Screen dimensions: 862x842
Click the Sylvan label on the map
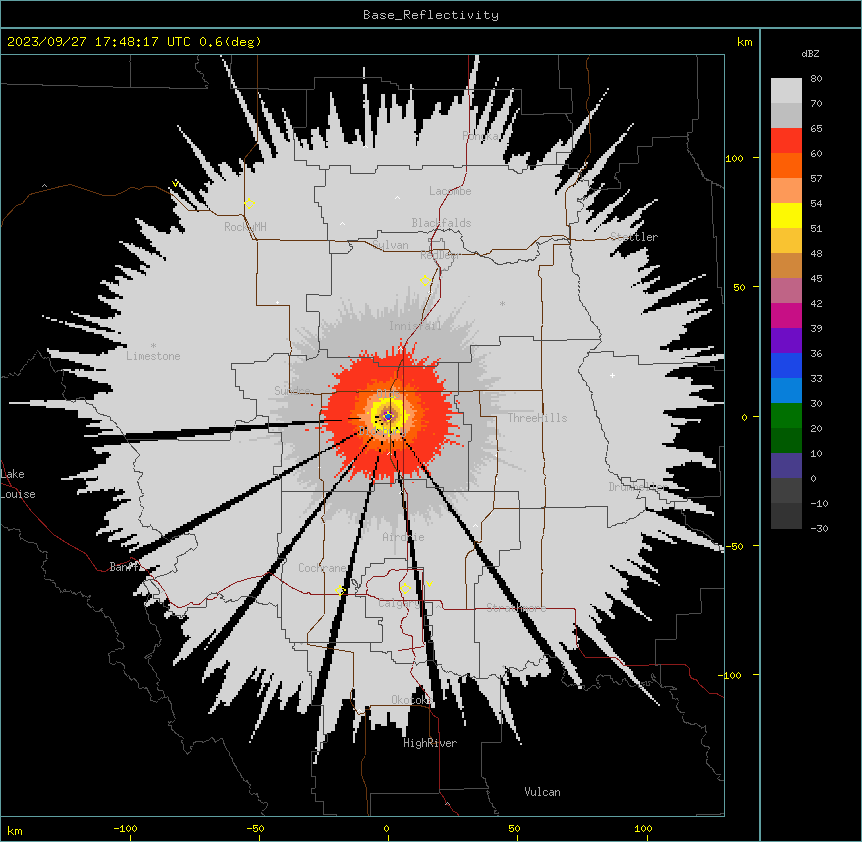tap(390, 245)
